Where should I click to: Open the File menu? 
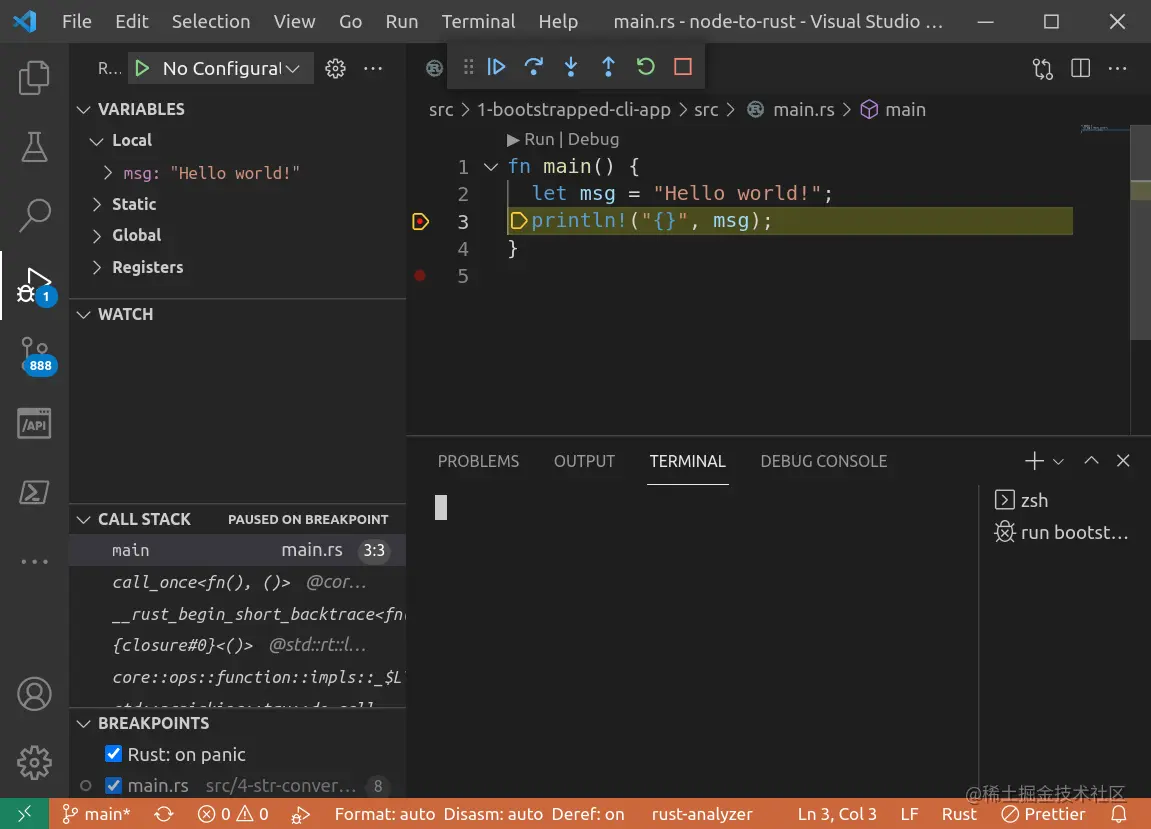pyautogui.click(x=76, y=21)
